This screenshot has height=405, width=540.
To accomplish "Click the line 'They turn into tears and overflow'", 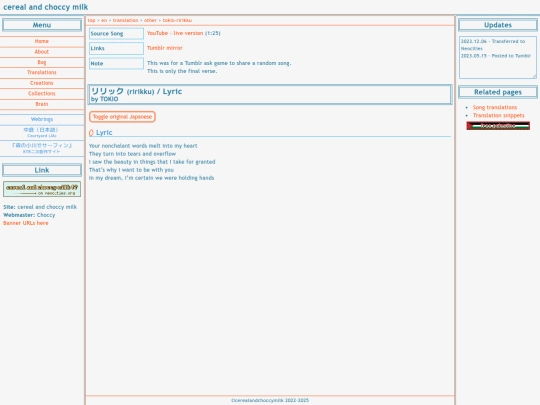I will pyautogui.click(x=132, y=154).
